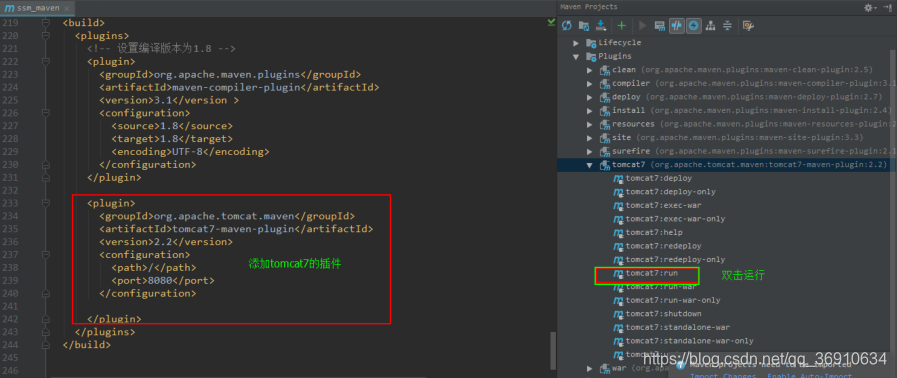
Task: Place cursor on <encoding>UTF-8</encoding> line
Action: 190,152
